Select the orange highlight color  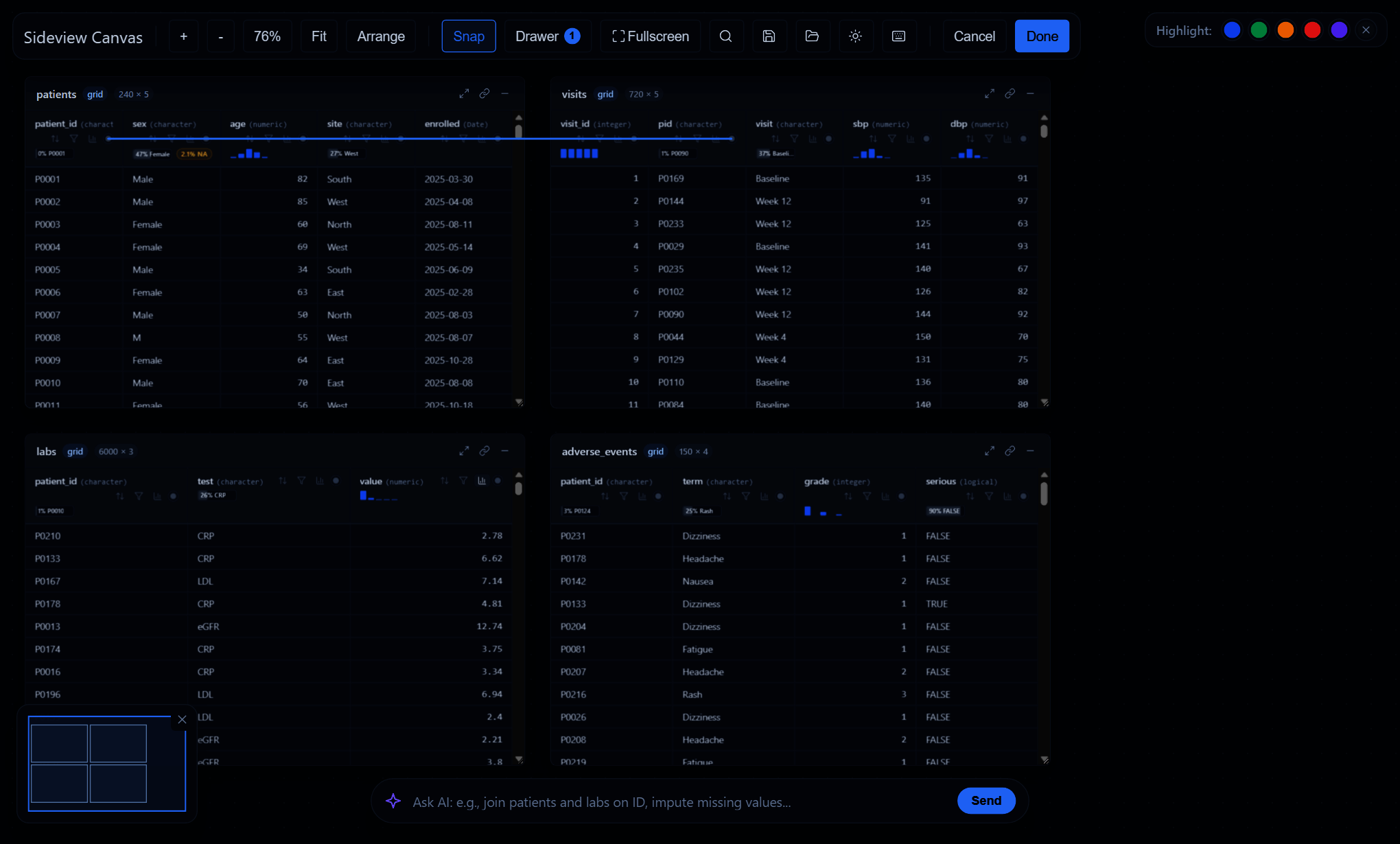[1285, 30]
